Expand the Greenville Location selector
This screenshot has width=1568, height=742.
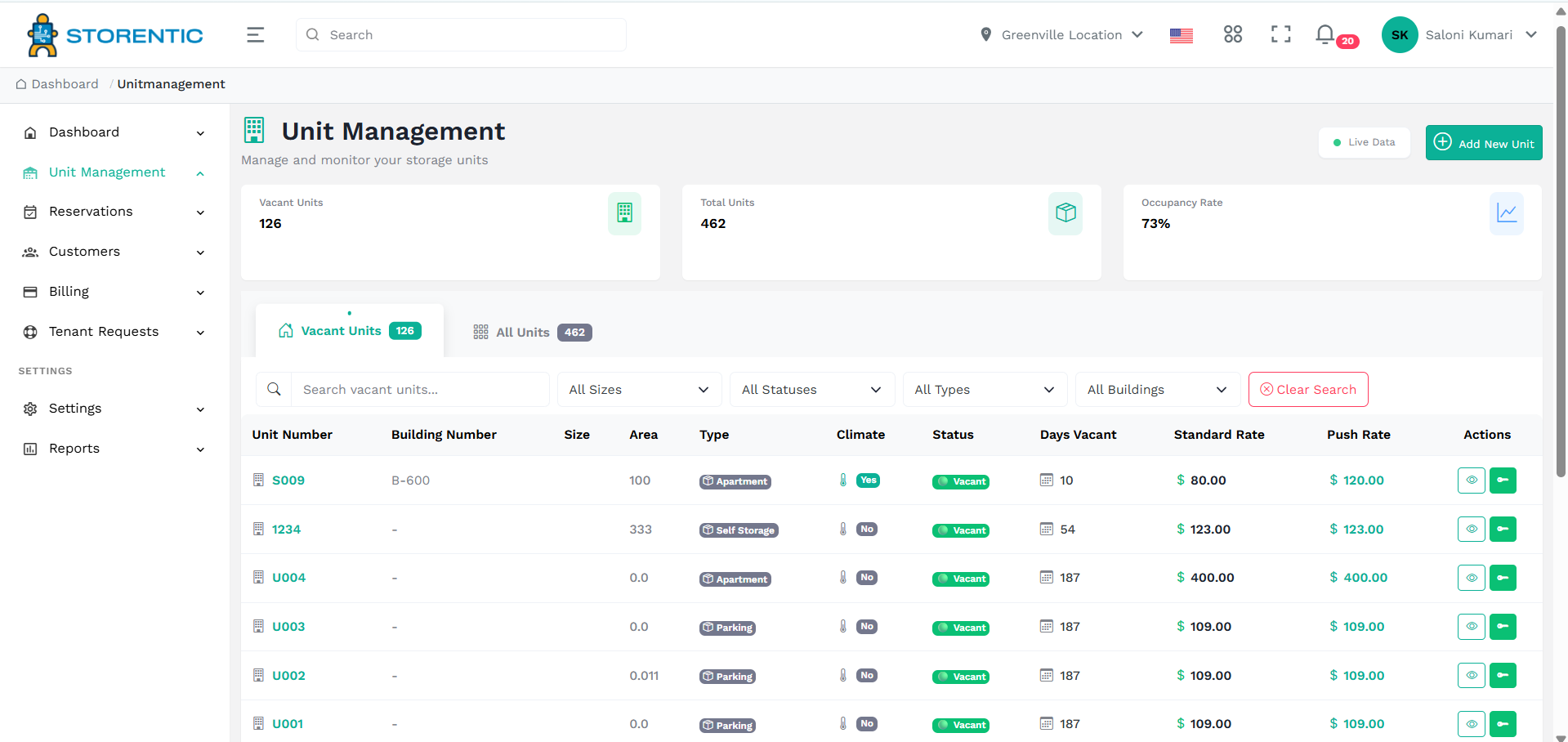pos(1061,35)
